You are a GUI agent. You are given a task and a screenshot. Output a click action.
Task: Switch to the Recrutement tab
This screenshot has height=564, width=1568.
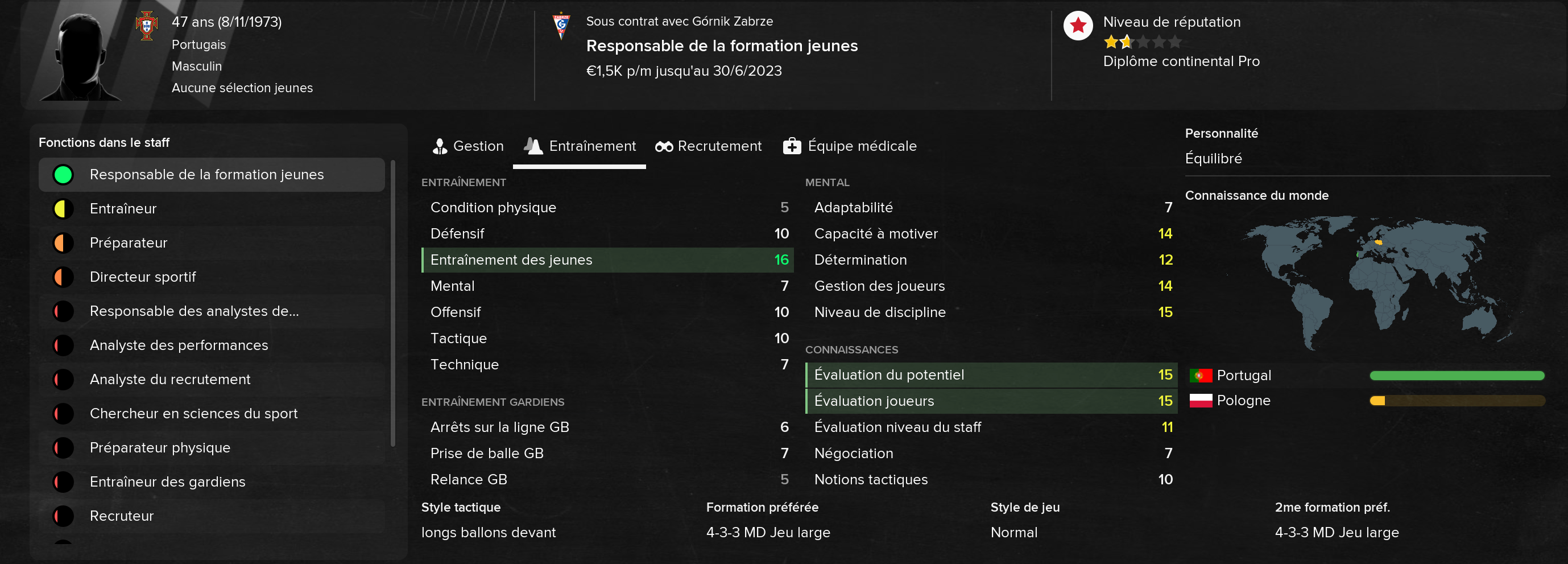(708, 146)
